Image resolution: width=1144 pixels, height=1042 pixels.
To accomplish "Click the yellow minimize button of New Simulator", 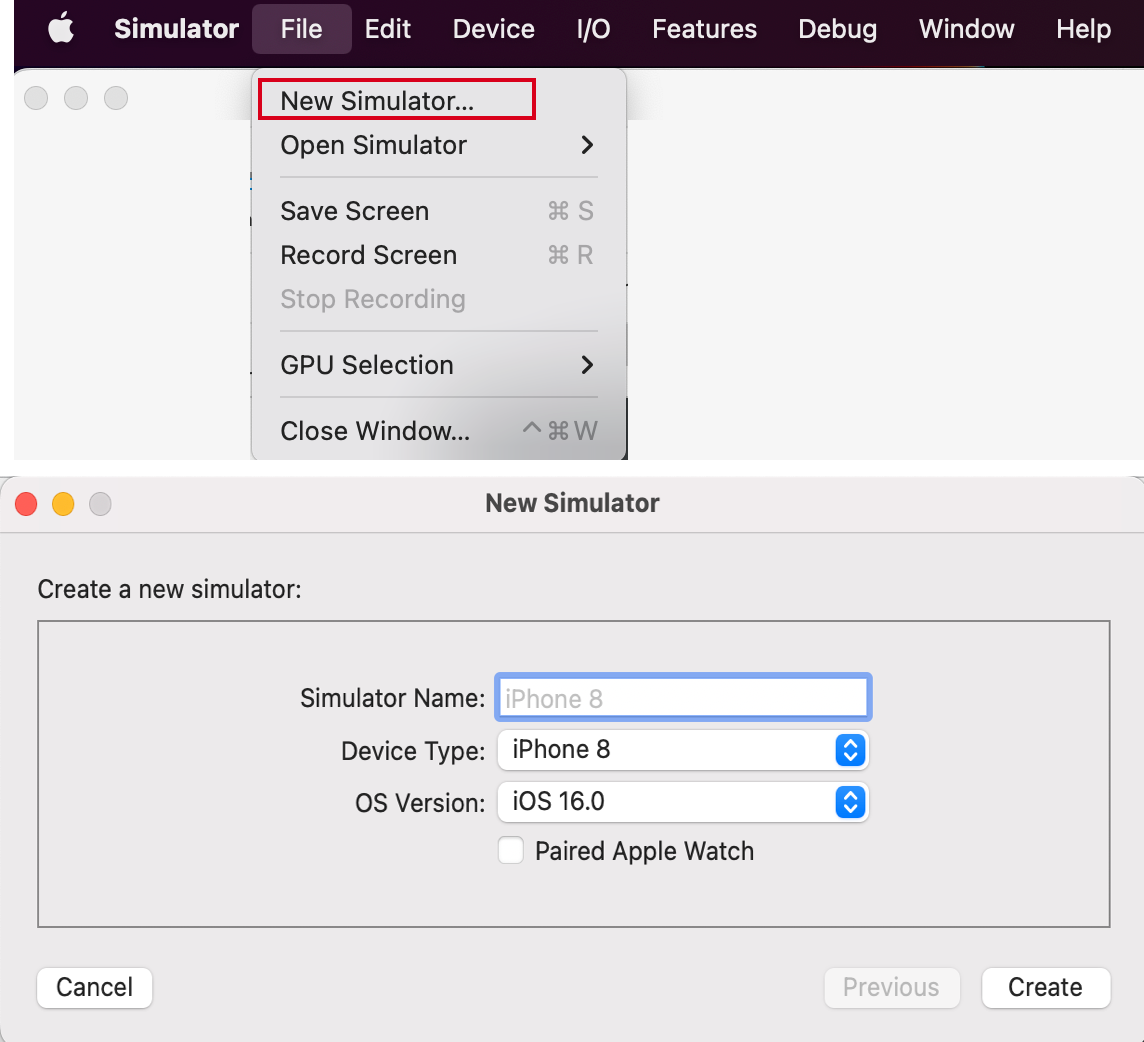I will pos(63,504).
